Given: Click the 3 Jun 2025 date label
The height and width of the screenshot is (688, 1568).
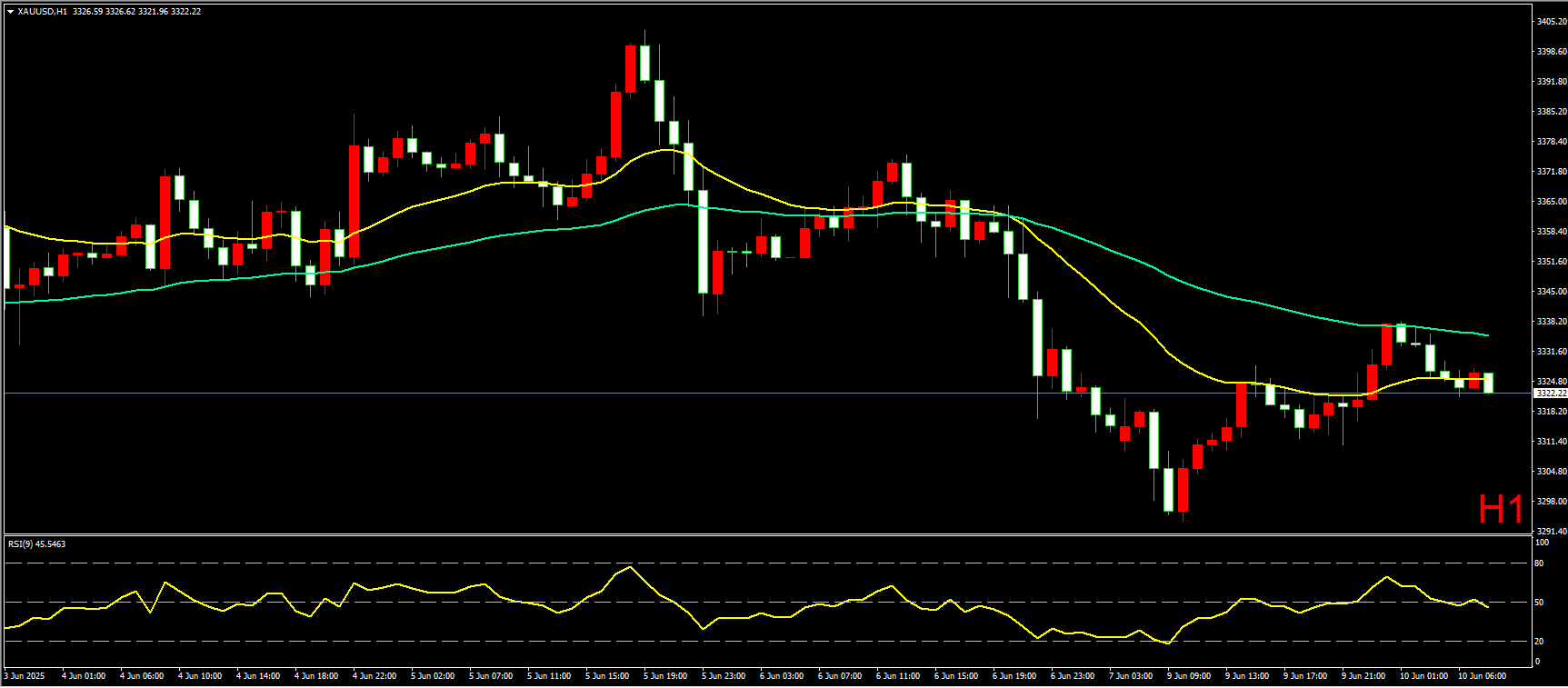Looking at the screenshot, I should pos(25,676).
